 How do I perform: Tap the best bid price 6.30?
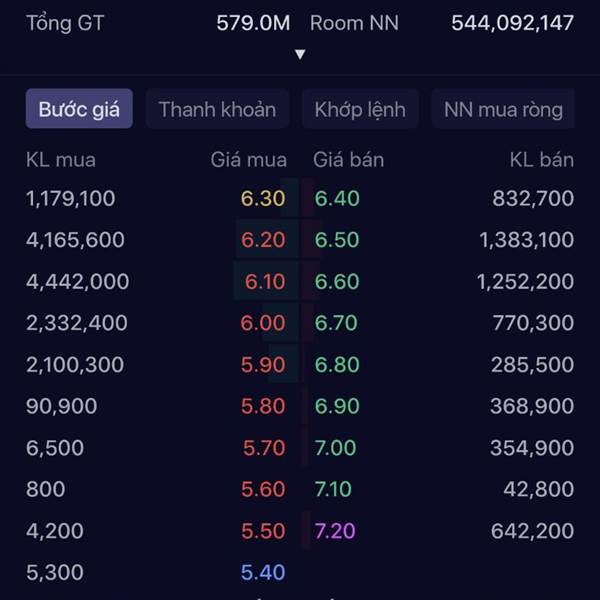[263, 198]
